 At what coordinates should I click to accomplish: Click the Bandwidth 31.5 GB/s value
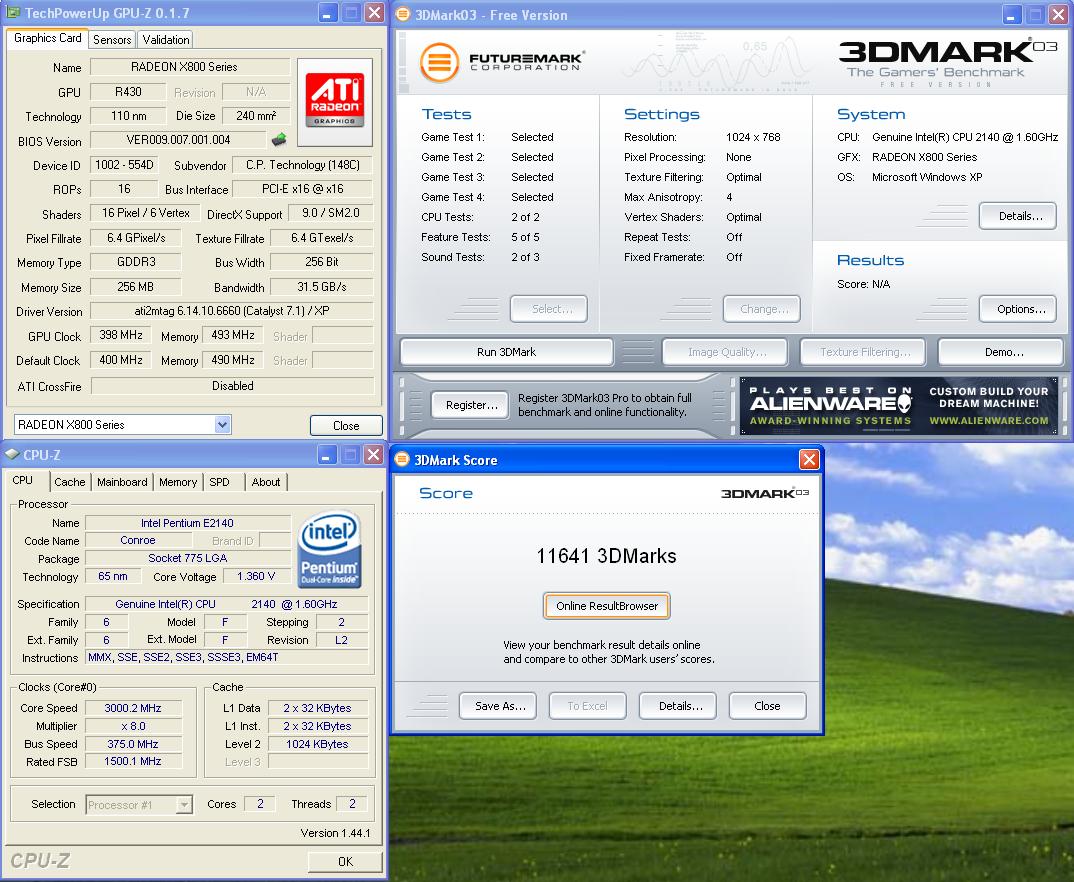[x=321, y=287]
